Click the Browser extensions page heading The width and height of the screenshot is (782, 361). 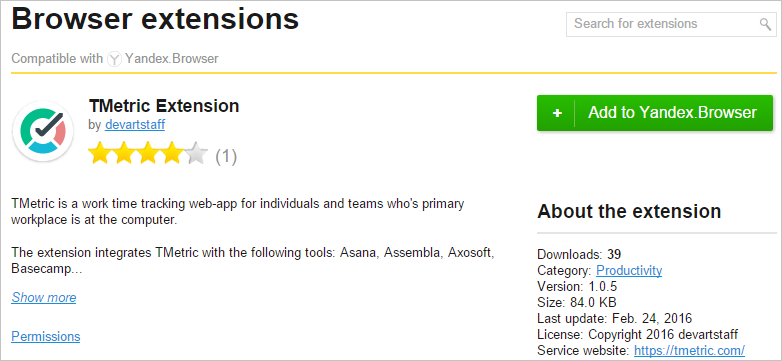pyautogui.click(x=155, y=19)
